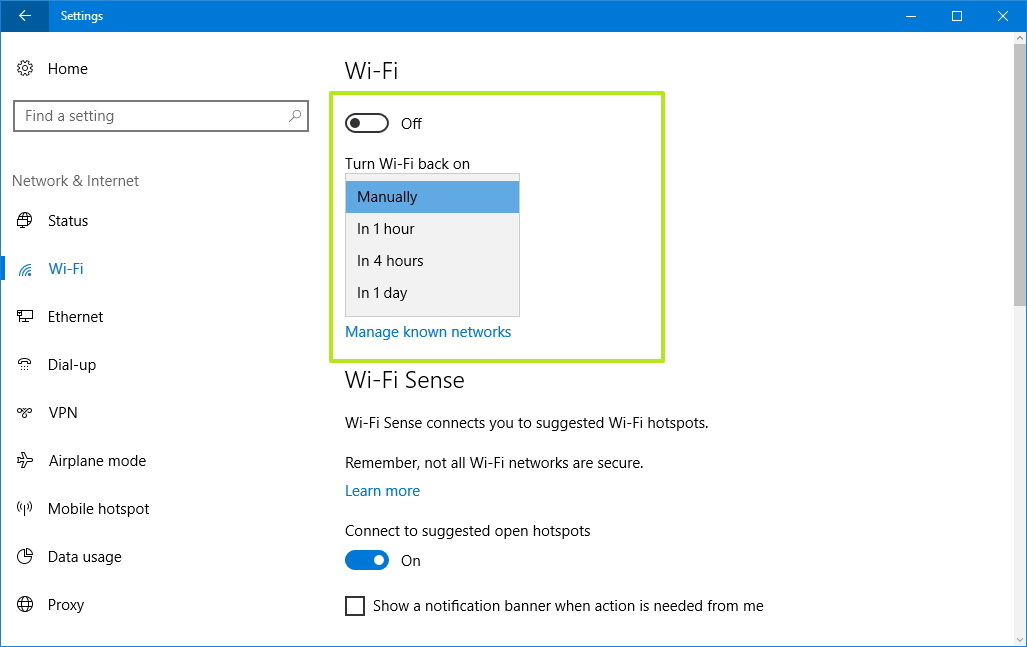Viewport: 1027px width, 647px height.
Task: Turn off Connect to suggested open hotspots
Action: coord(367,560)
